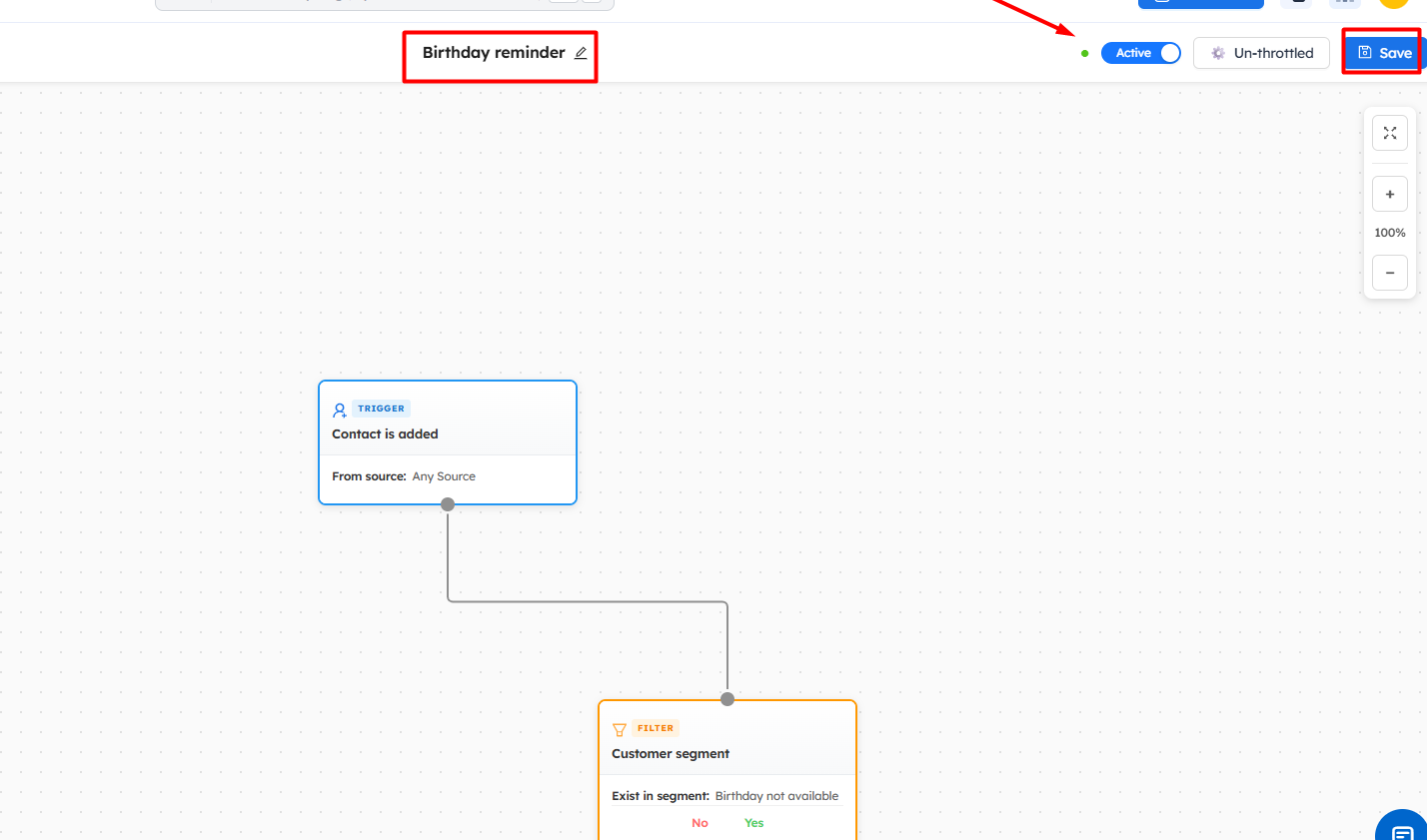Click the gear icon in Un-throttled

click(1218, 53)
